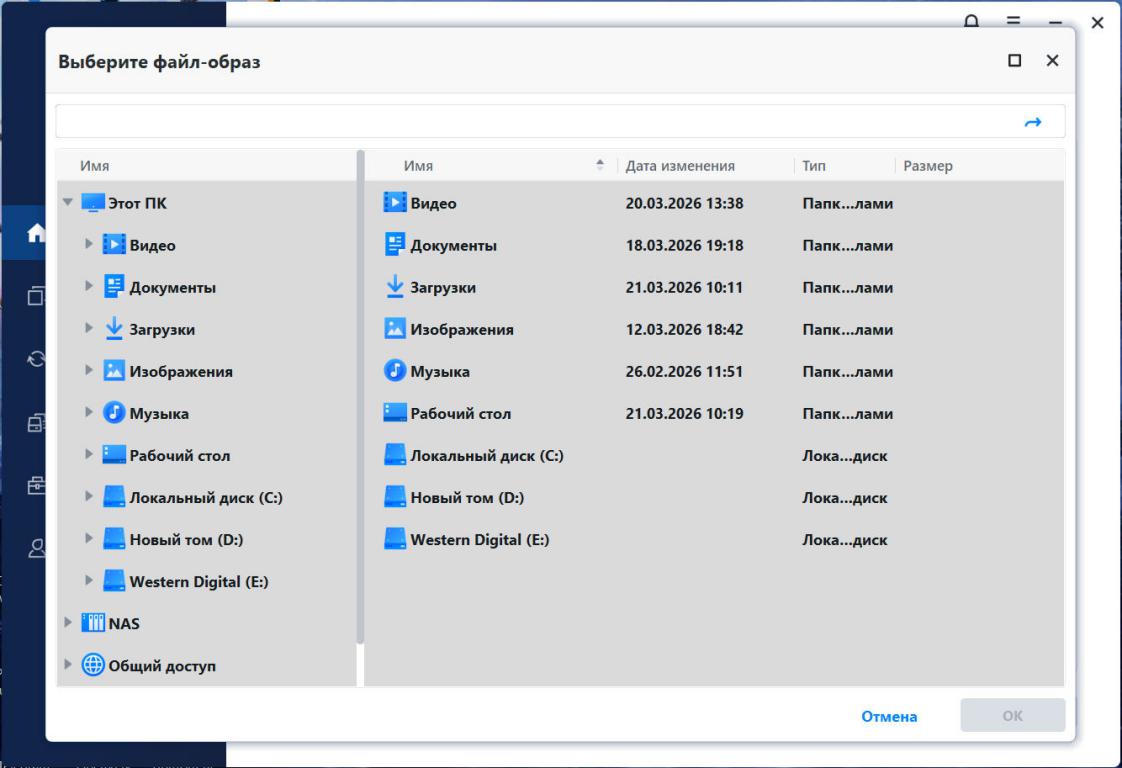This screenshot has height=768, width=1122.
Task: Sort by the Дата изменения column header
Action: point(680,166)
